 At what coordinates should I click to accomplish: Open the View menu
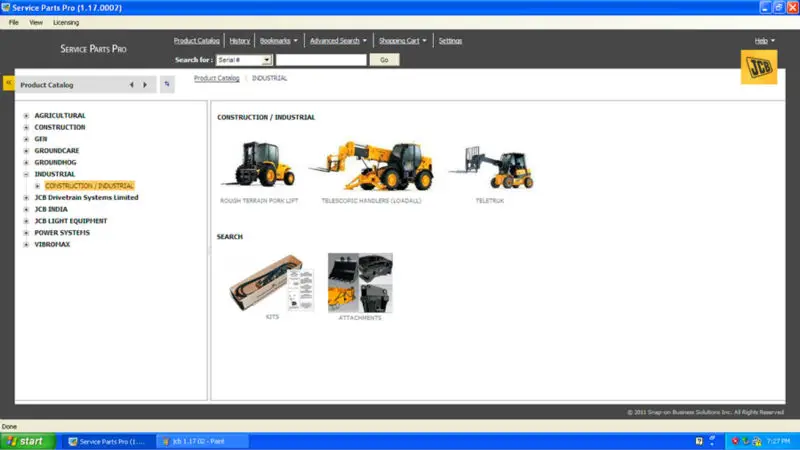pos(36,22)
